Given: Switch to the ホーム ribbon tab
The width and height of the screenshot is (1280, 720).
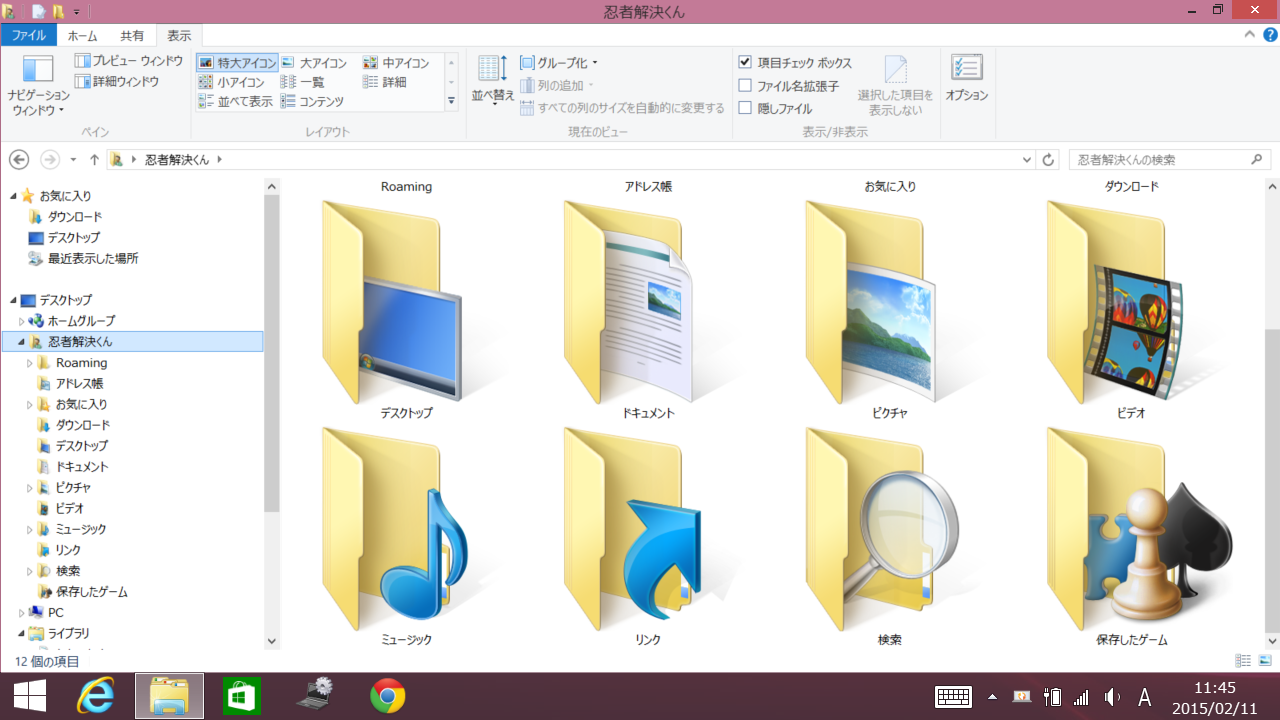Looking at the screenshot, I should [82, 36].
